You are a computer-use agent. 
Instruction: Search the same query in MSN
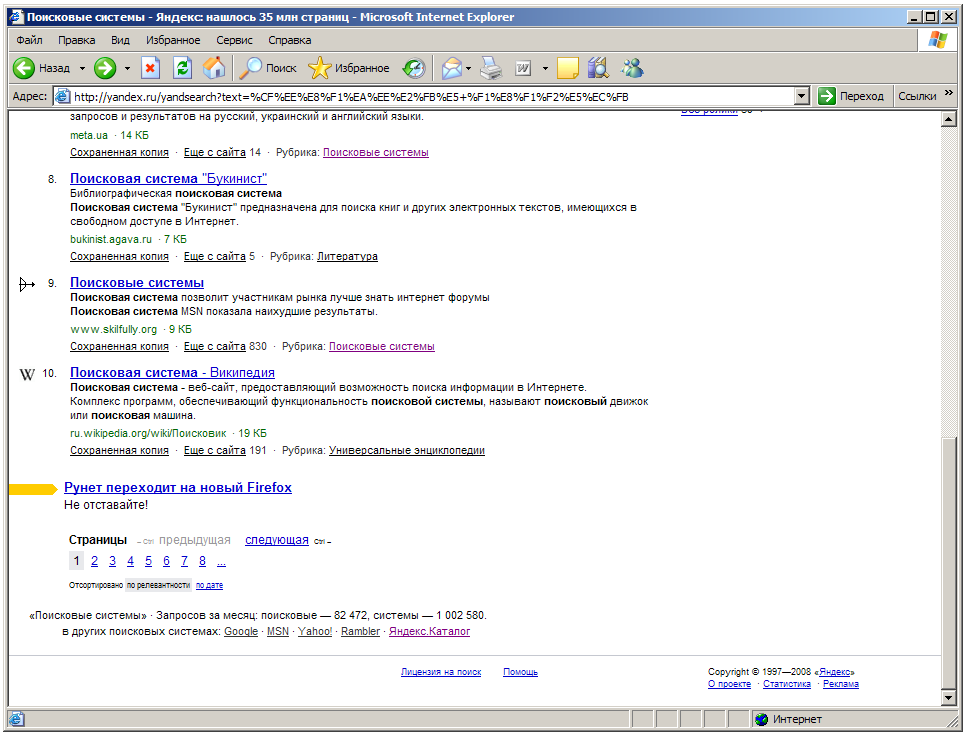[x=278, y=632]
